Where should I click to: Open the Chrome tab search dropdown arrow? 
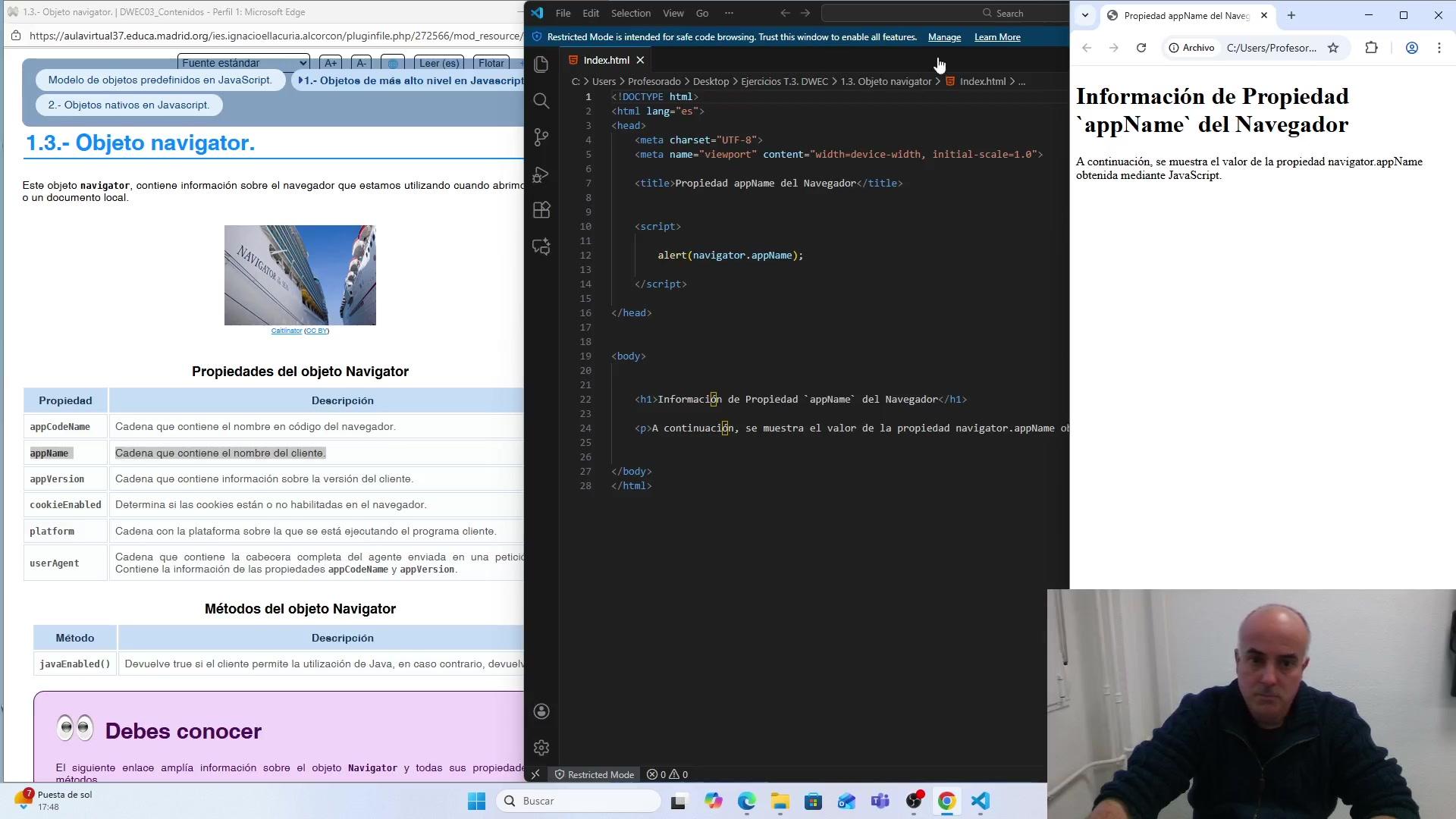click(x=1085, y=15)
